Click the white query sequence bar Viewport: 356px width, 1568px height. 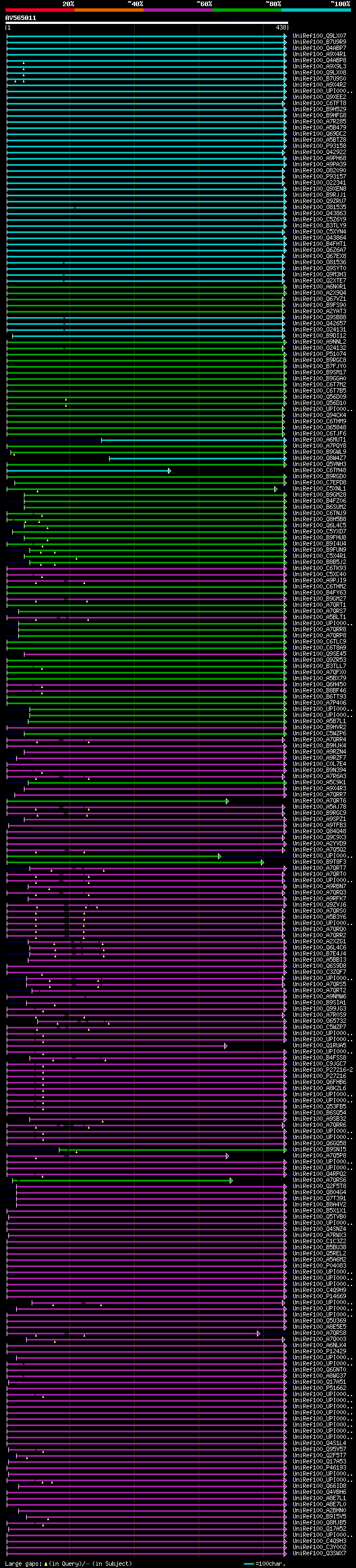(146, 23)
